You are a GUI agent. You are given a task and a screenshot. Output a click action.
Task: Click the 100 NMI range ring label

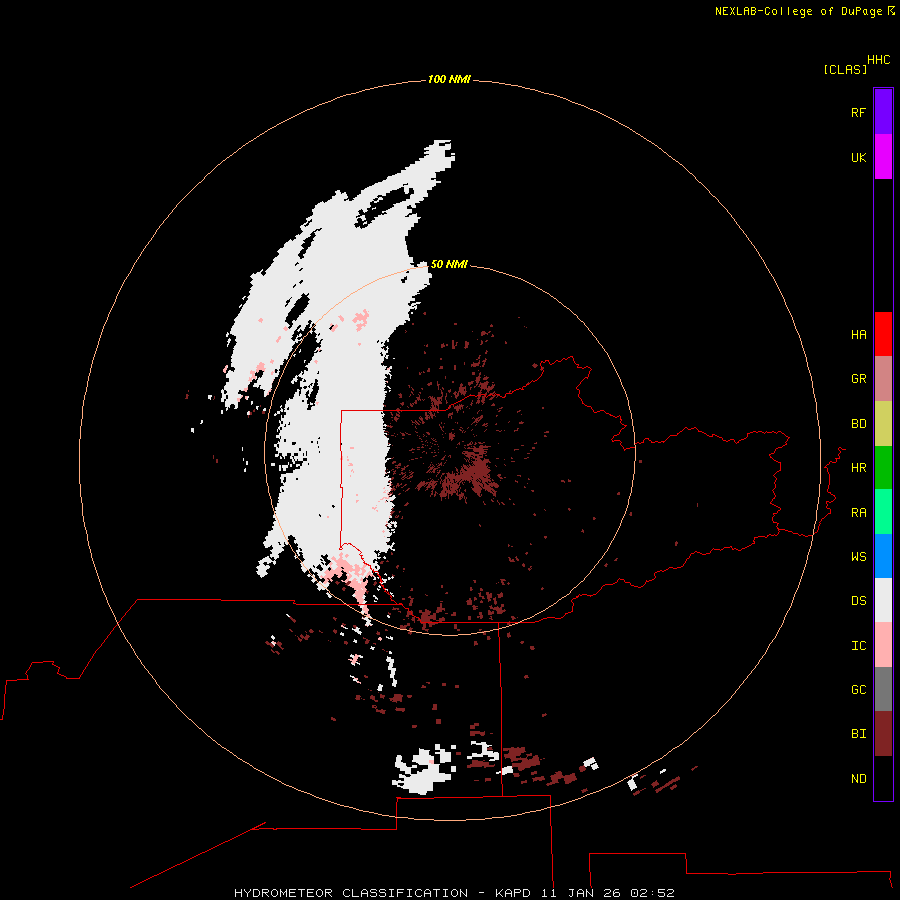449,79
